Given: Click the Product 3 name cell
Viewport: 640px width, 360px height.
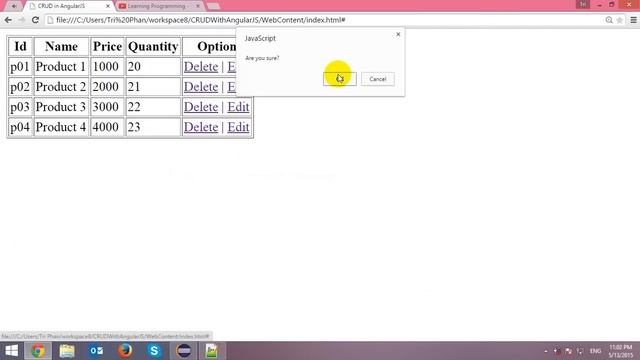Looking at the screenshot, I should [x=61, y=107].
